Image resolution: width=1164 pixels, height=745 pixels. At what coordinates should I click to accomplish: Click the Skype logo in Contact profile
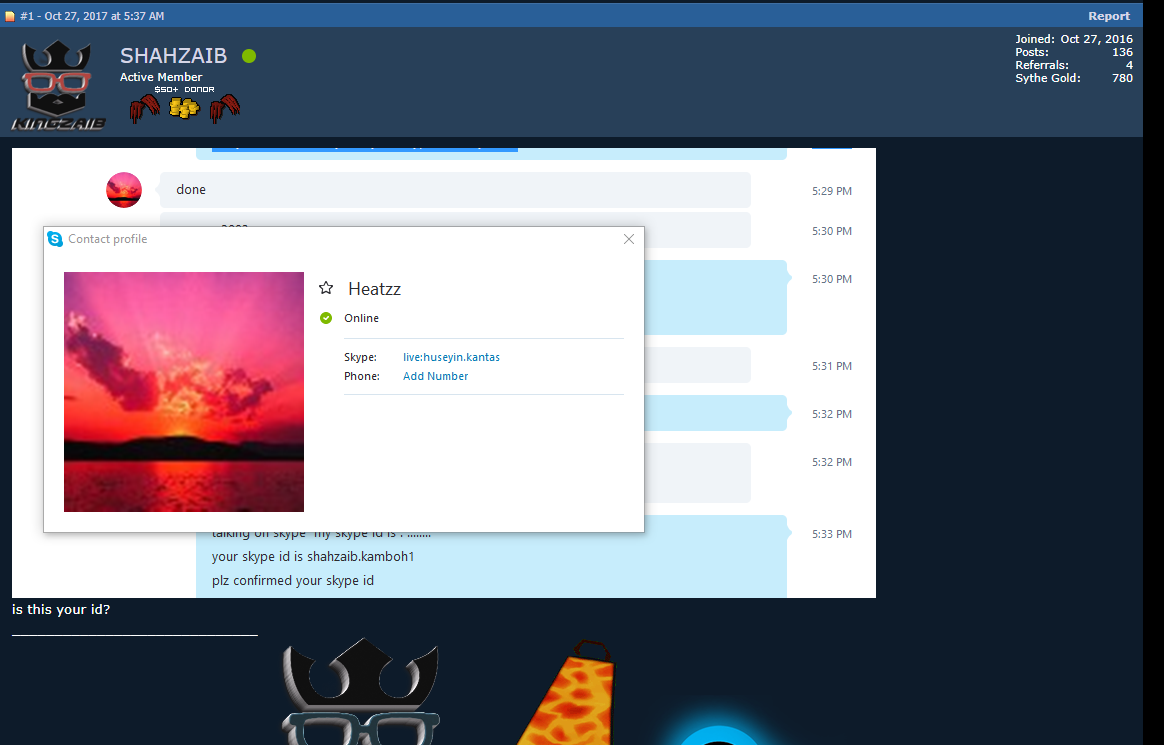(55, 239)
